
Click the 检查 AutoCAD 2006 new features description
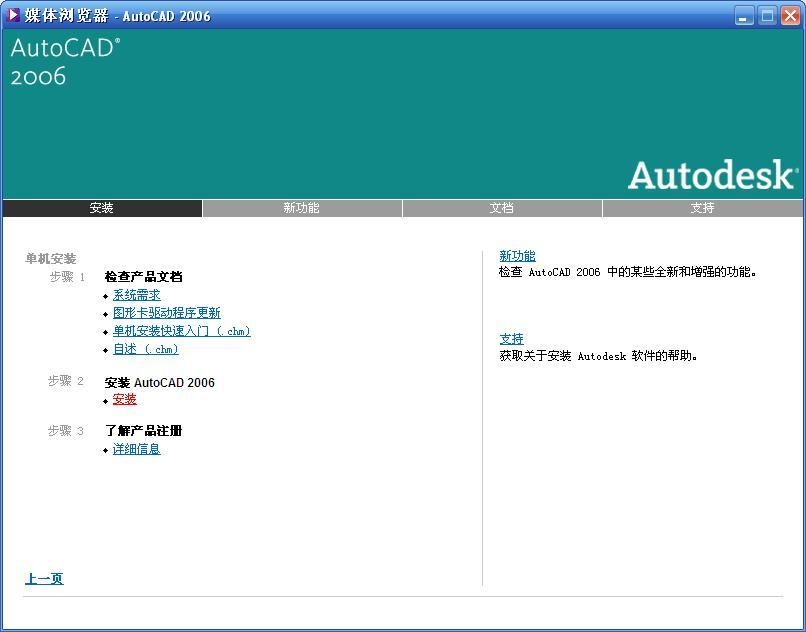tap(628, 272)
